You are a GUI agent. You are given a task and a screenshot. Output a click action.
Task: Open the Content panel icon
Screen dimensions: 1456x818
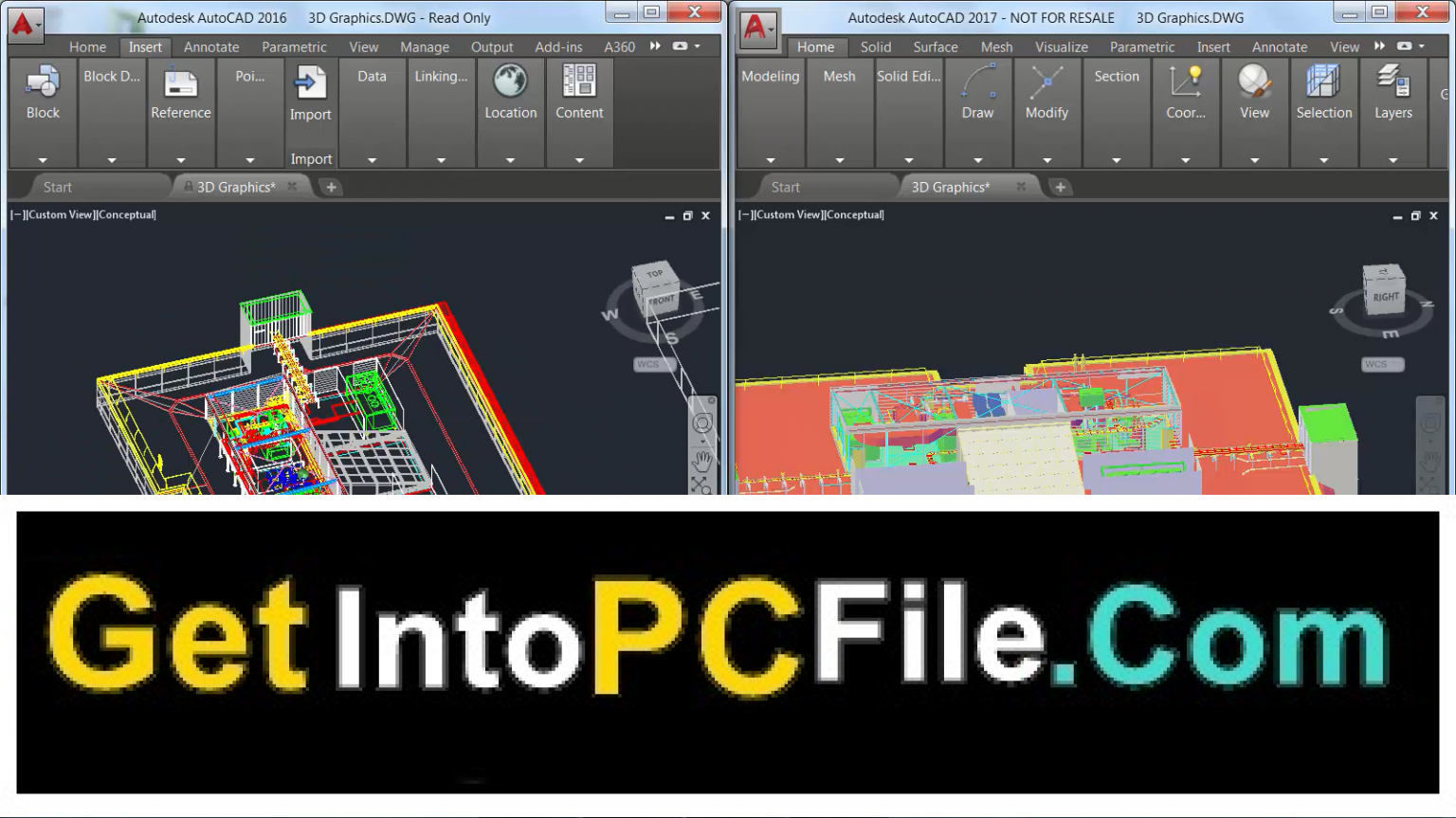point(579,82)
